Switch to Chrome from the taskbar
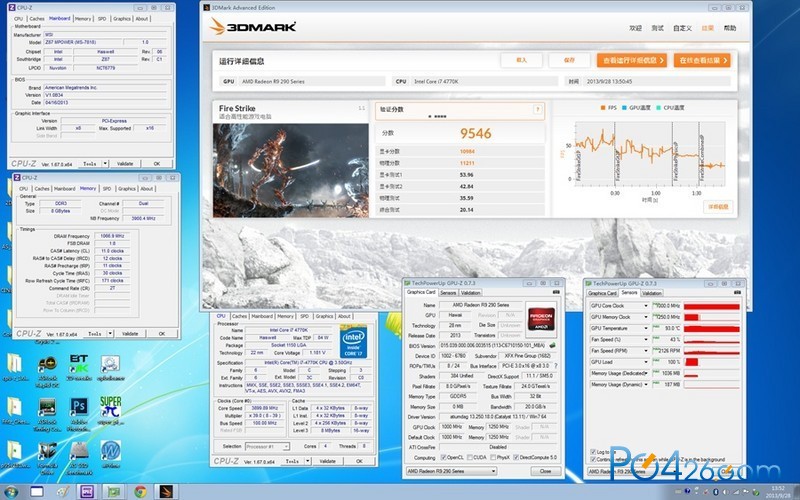800x500 pixels. coord(140,492)
